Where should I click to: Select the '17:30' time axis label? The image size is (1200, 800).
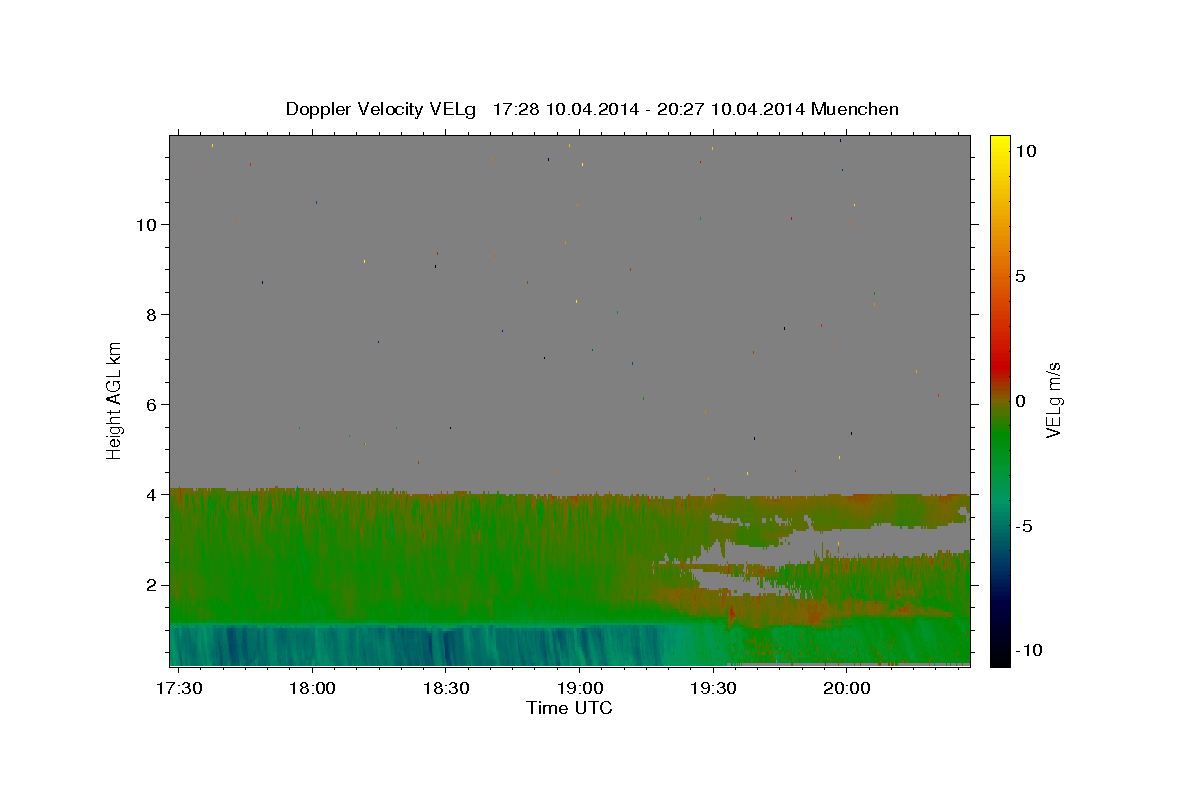180,689
